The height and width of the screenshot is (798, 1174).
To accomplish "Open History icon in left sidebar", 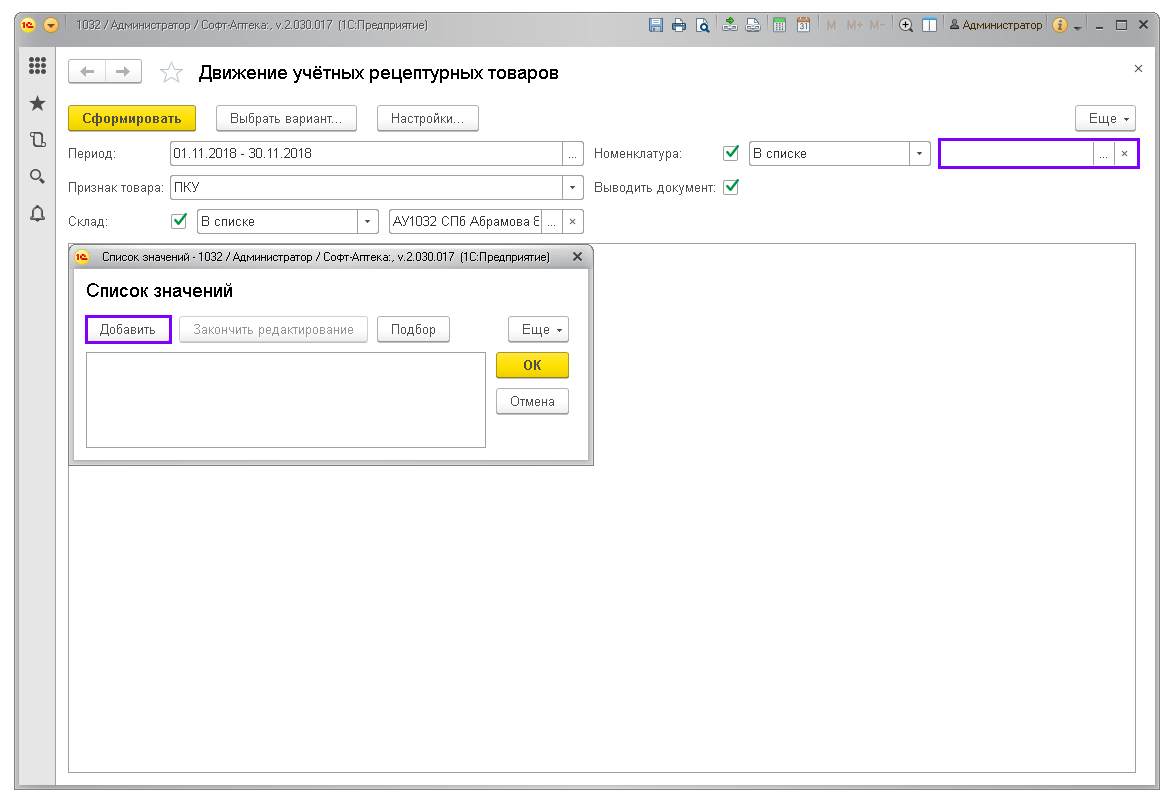I will [x=38, y=140].
